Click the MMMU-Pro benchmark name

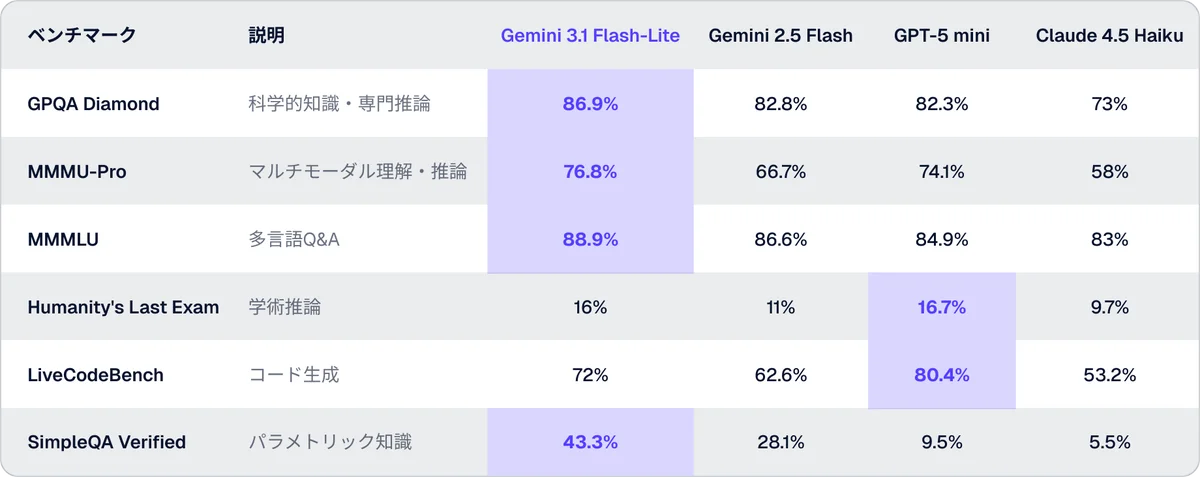77,172
